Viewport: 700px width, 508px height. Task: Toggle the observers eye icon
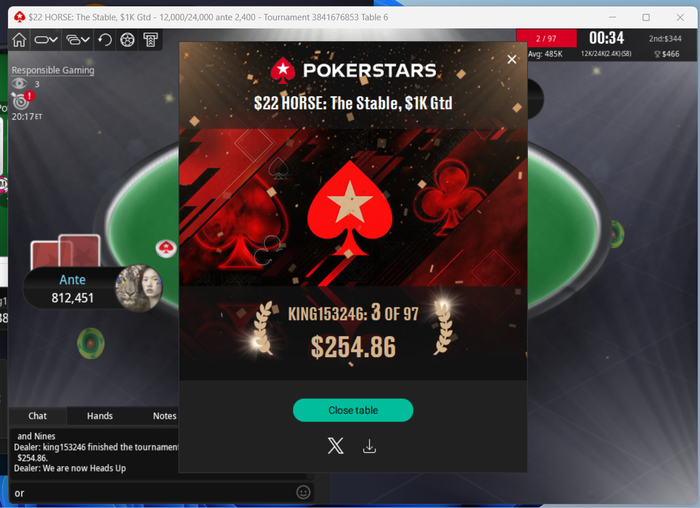[19, 83]
